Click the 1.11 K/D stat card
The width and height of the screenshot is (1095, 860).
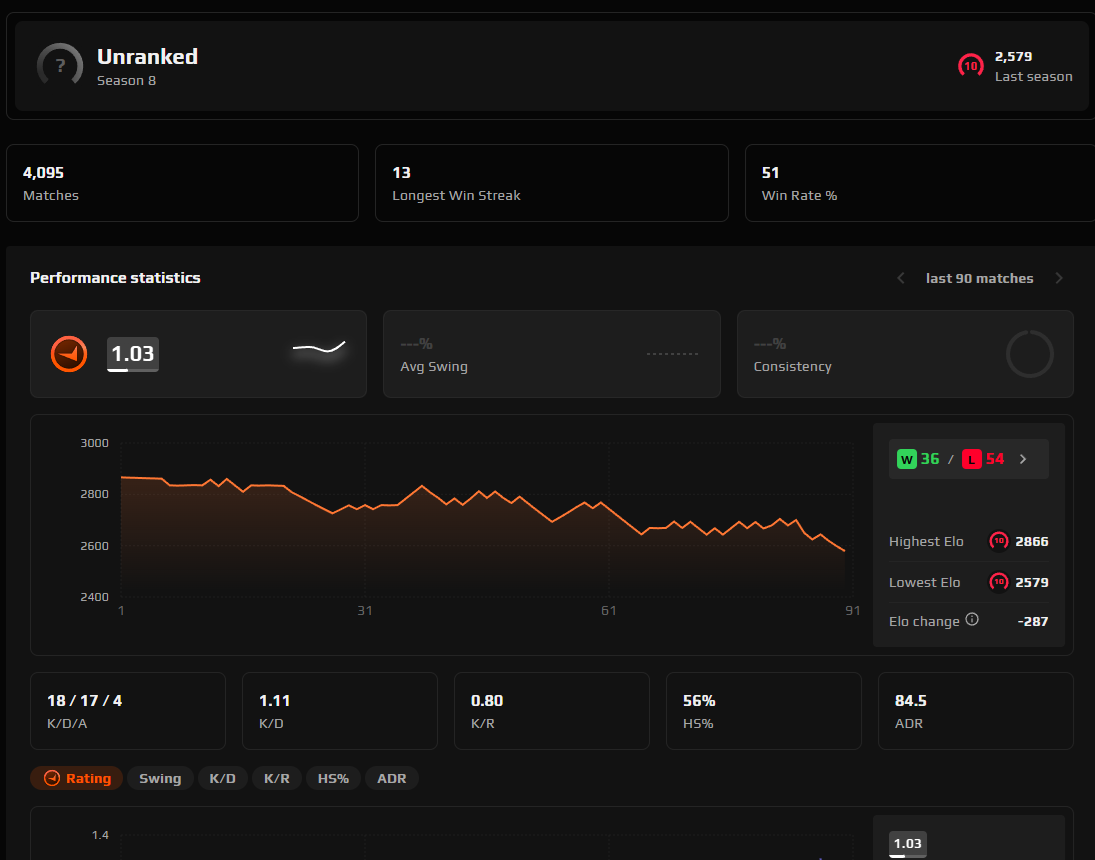tap(340, 711)
